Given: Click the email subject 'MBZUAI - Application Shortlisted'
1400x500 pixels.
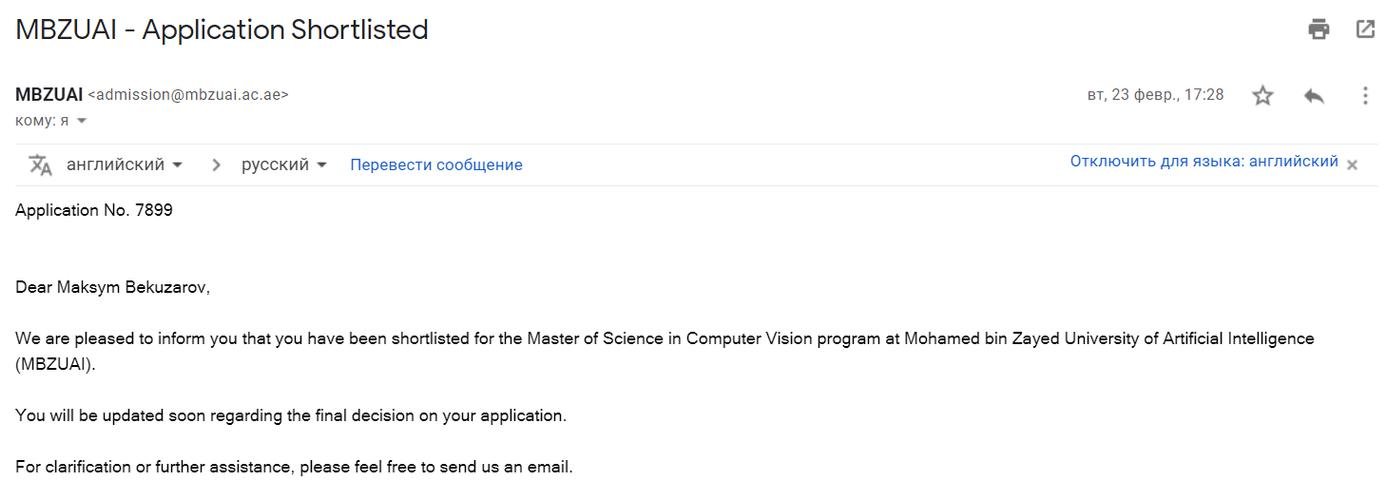Looking at the screenshot, I should click(x=222, y=30).
